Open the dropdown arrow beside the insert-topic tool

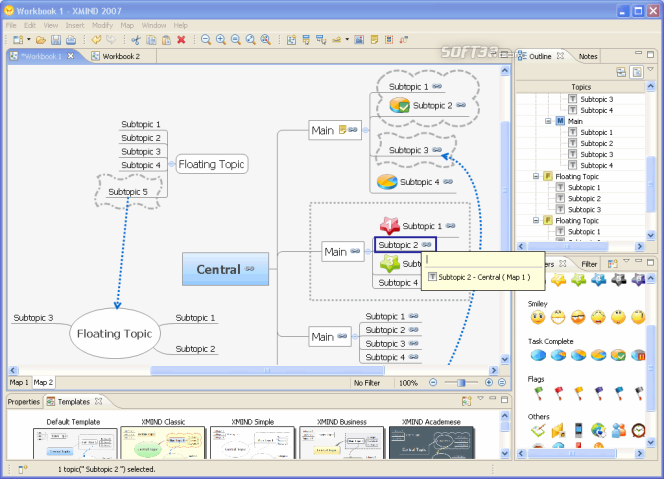click(347, 40)
